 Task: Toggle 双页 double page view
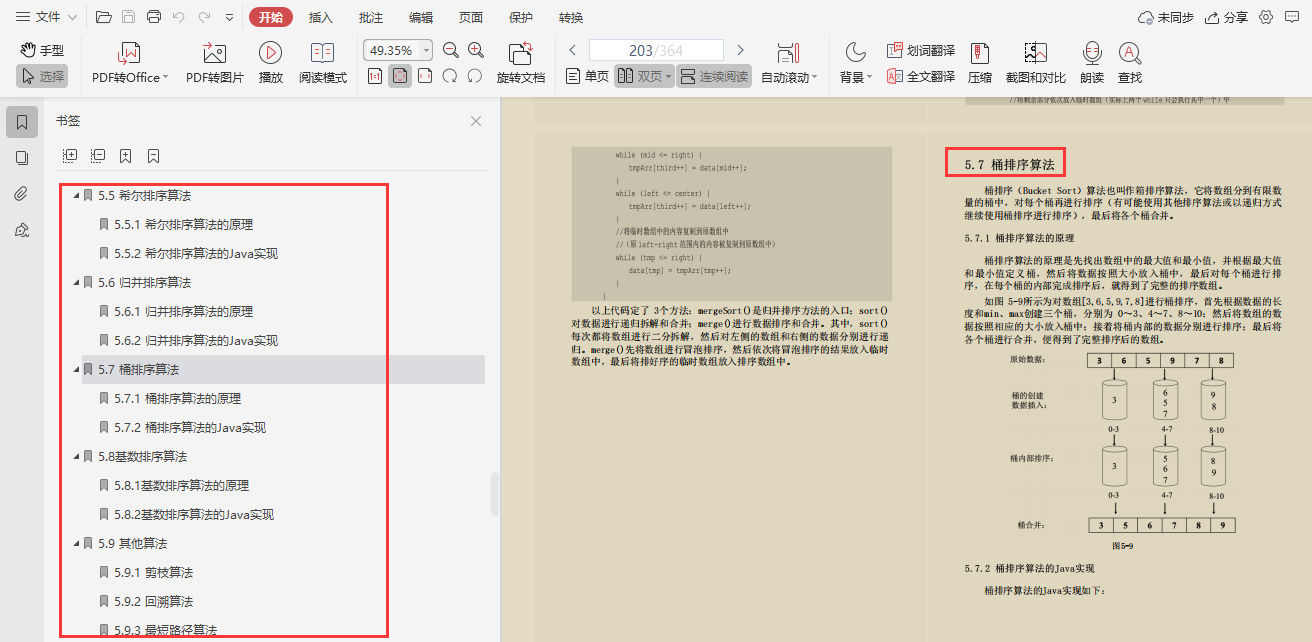tap(643, 76)
